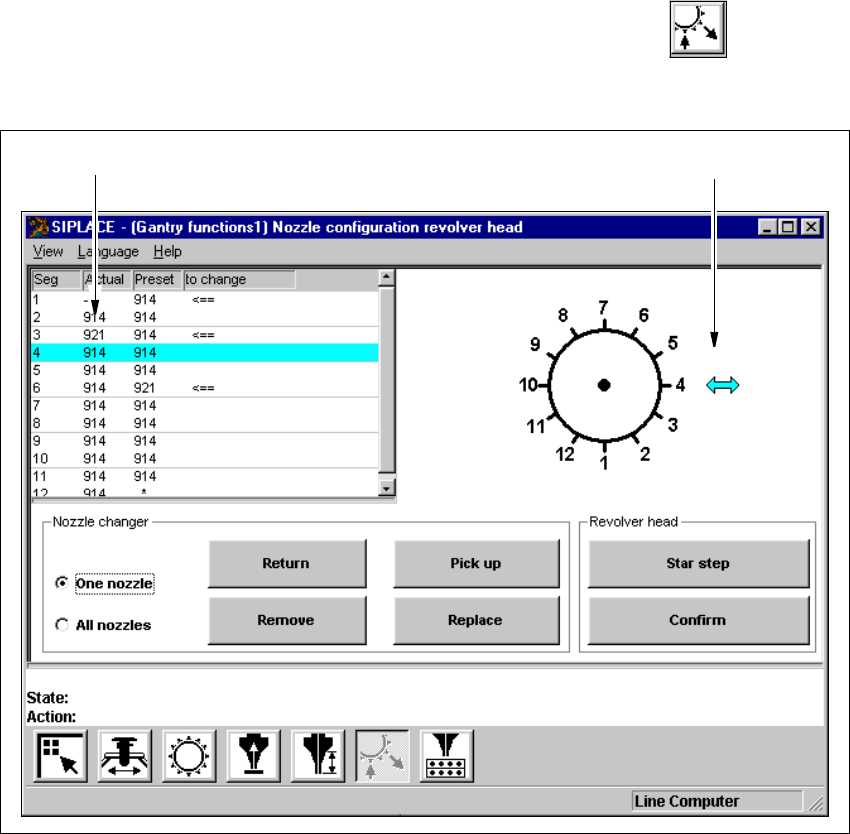
Task: Click the Preset column header
Action: tap(157, 279)
